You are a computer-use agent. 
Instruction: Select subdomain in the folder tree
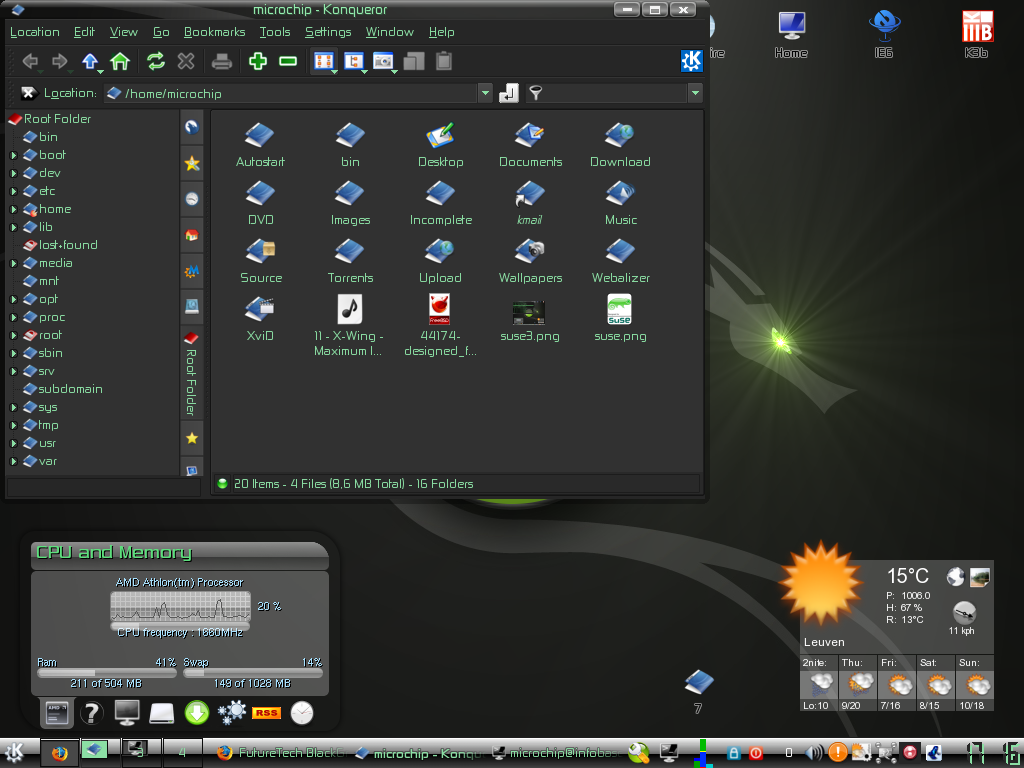tap(63, 389)
